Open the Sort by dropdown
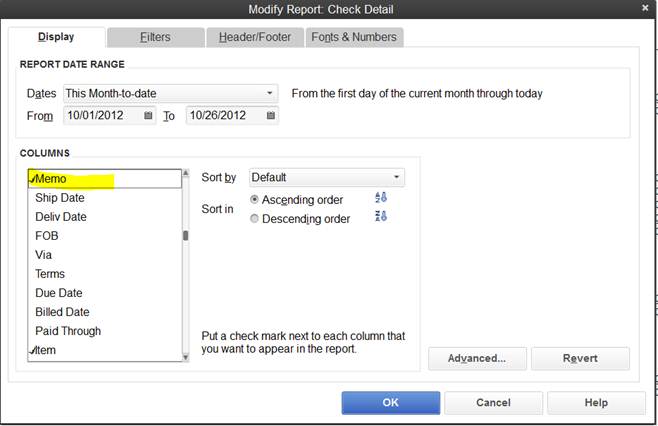Screen dimensions: 658x426 coord(397,178)
